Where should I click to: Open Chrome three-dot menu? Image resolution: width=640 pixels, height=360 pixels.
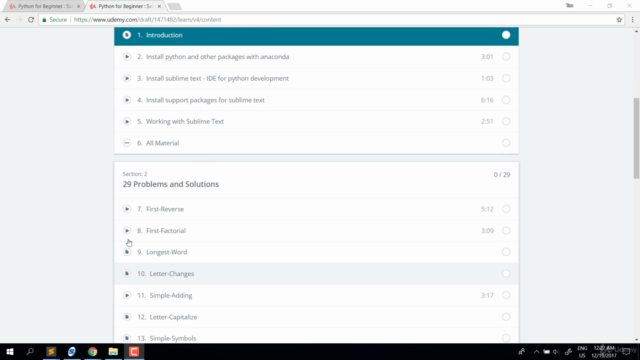pos(633,20)
